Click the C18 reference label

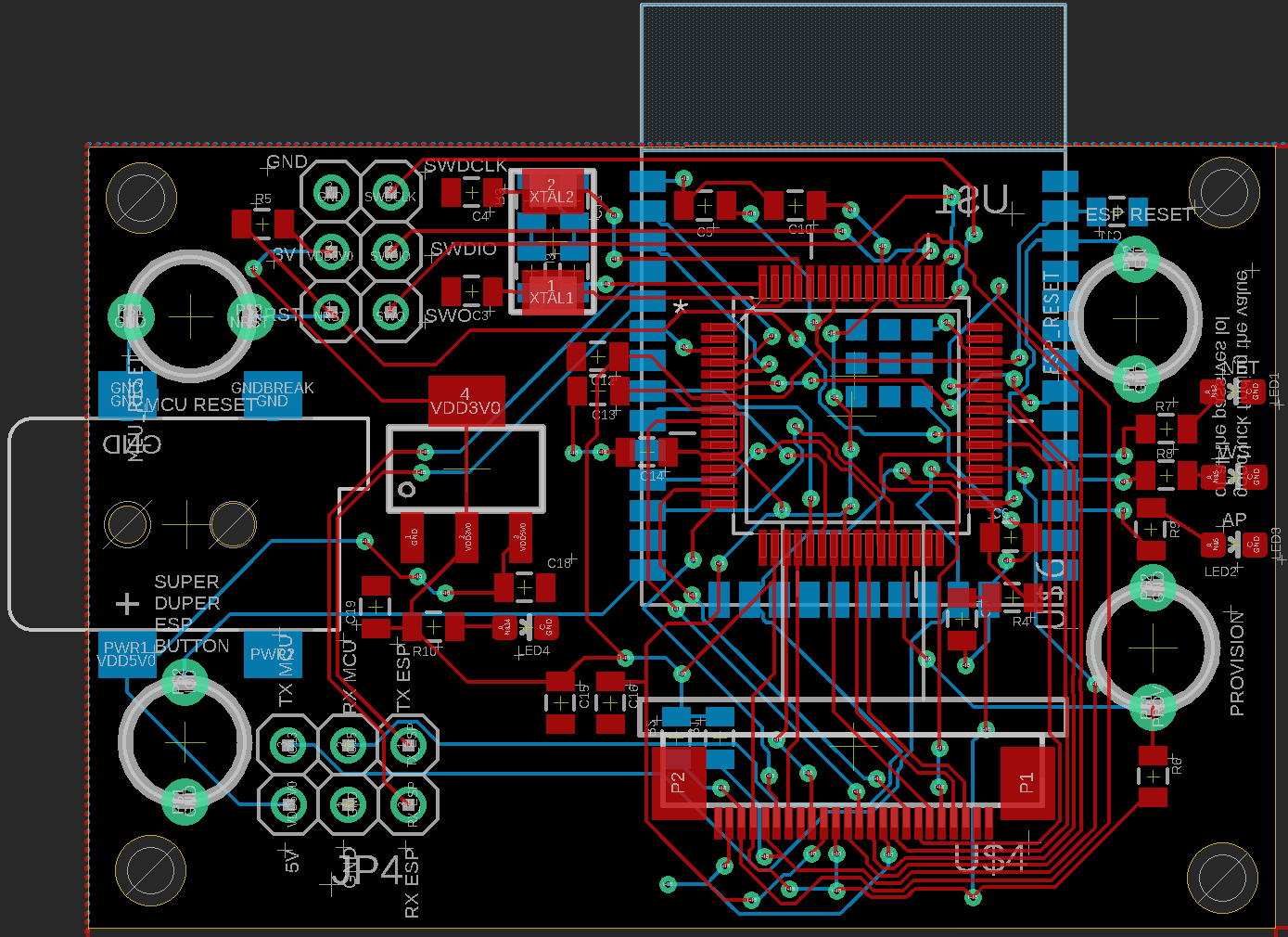tap(559, 563)
